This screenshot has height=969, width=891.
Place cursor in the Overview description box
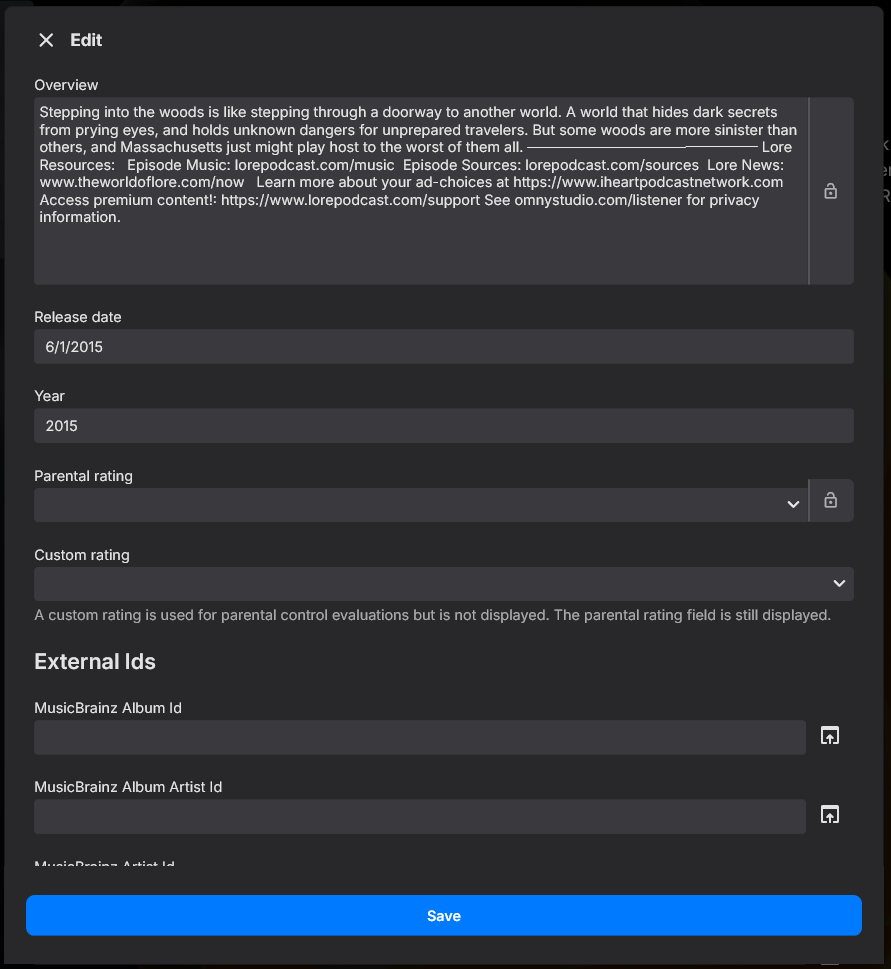coord(420,190)
